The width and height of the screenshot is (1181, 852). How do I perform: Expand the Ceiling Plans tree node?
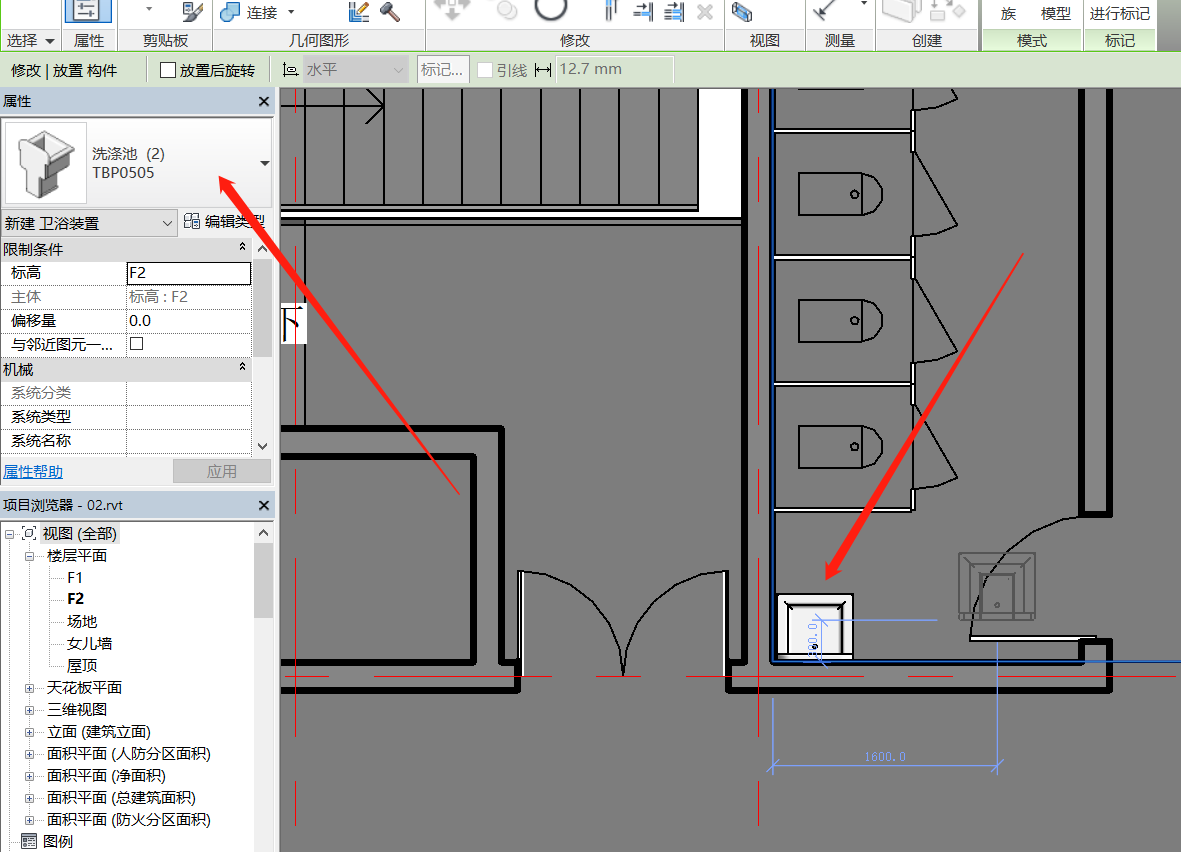pos(30,688)
